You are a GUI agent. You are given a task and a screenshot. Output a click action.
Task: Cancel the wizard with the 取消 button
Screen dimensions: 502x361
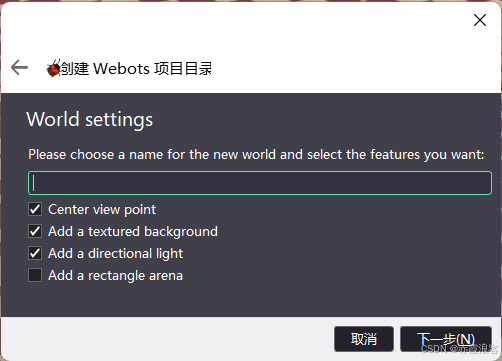[x=364, y=339]
